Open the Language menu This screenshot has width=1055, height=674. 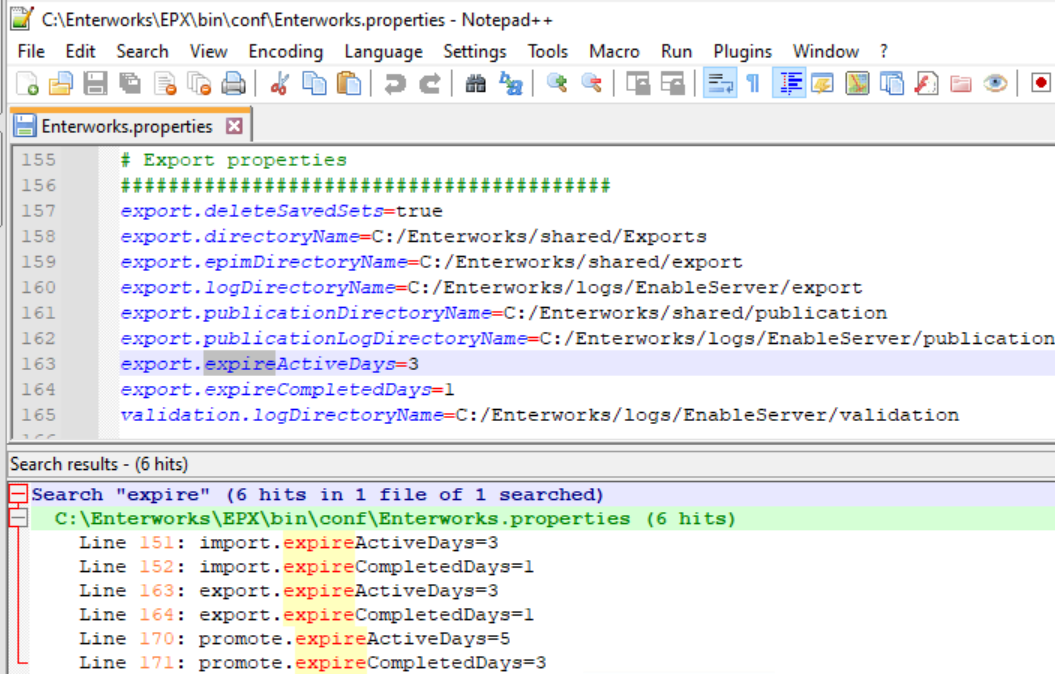[x=383, y=51]
